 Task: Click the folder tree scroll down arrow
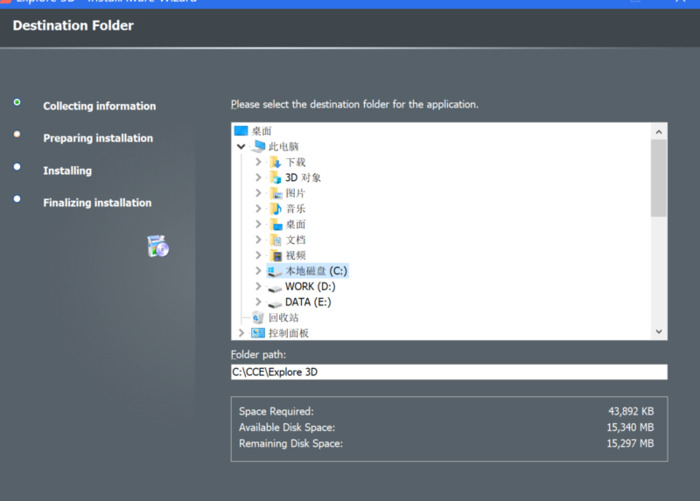point(659,331)
